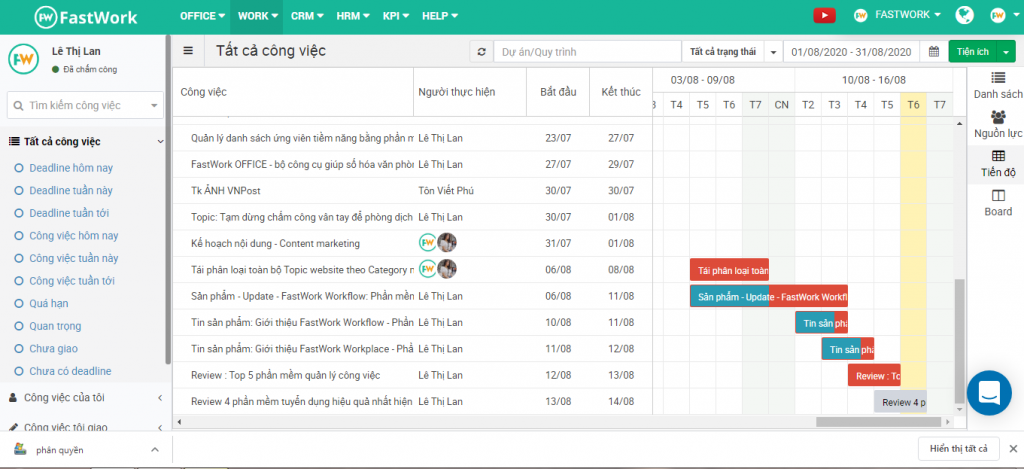1024x469 pixels.
Task: Open the CRM menu
Action: coord(306,16)
